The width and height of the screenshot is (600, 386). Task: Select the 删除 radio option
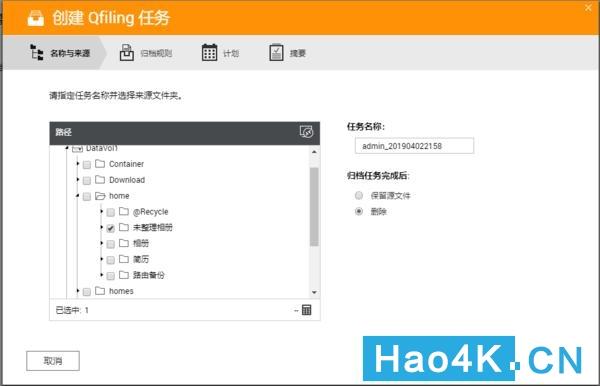pyautogui.click(x=359, y=211)
